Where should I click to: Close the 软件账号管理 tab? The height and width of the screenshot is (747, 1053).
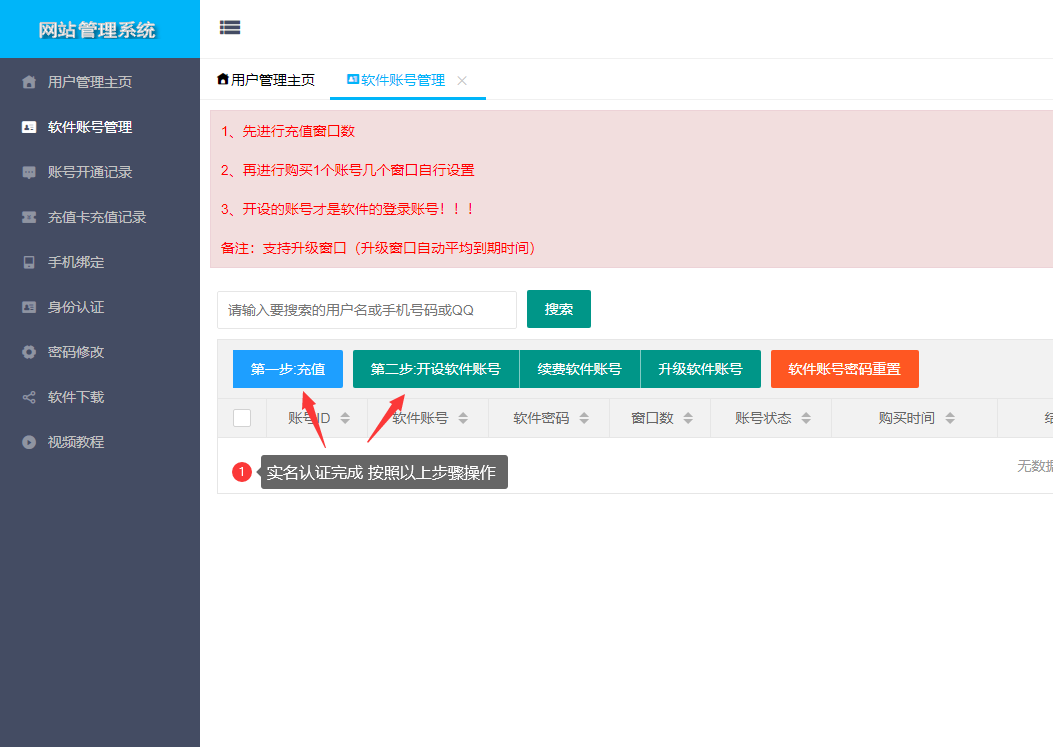tap(462, 80)
